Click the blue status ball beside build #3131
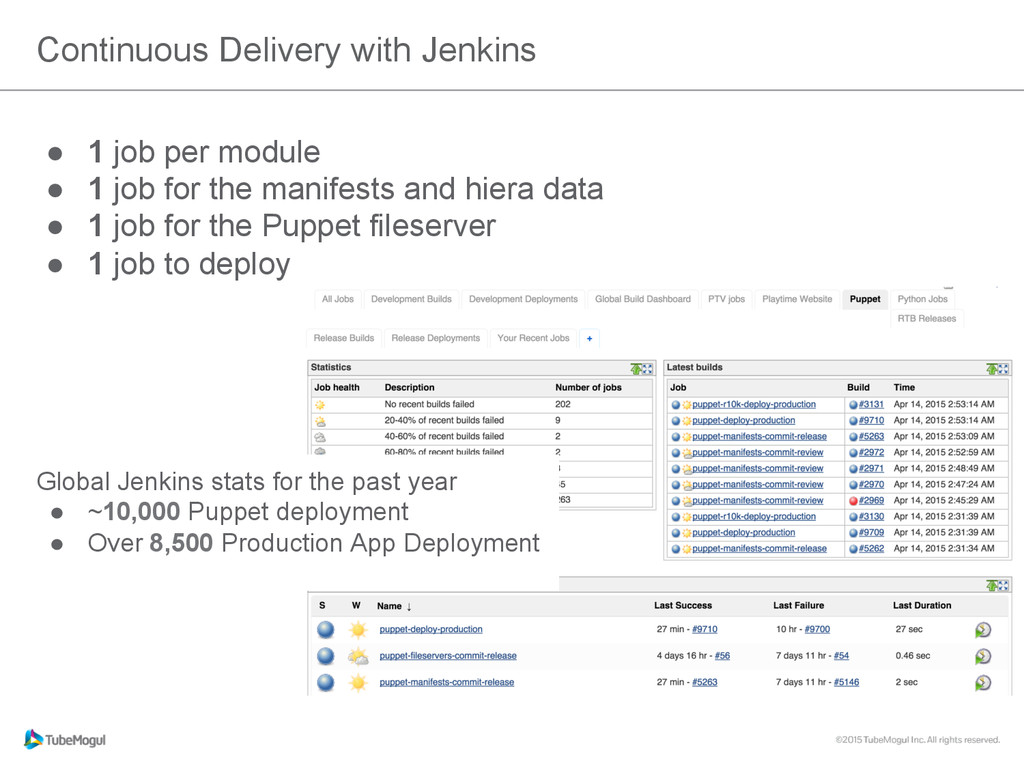Image resolution: width=1024 pixels, height=768 pixels. pos(853,405)
